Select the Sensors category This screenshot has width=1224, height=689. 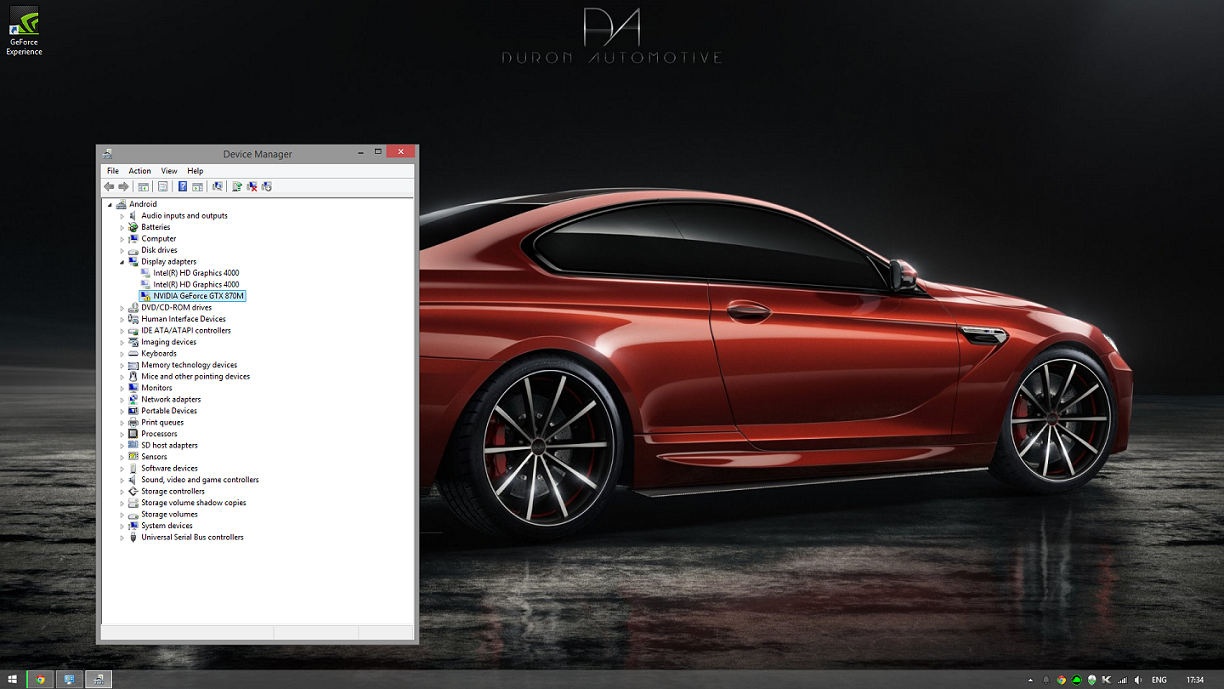point(154,457)
